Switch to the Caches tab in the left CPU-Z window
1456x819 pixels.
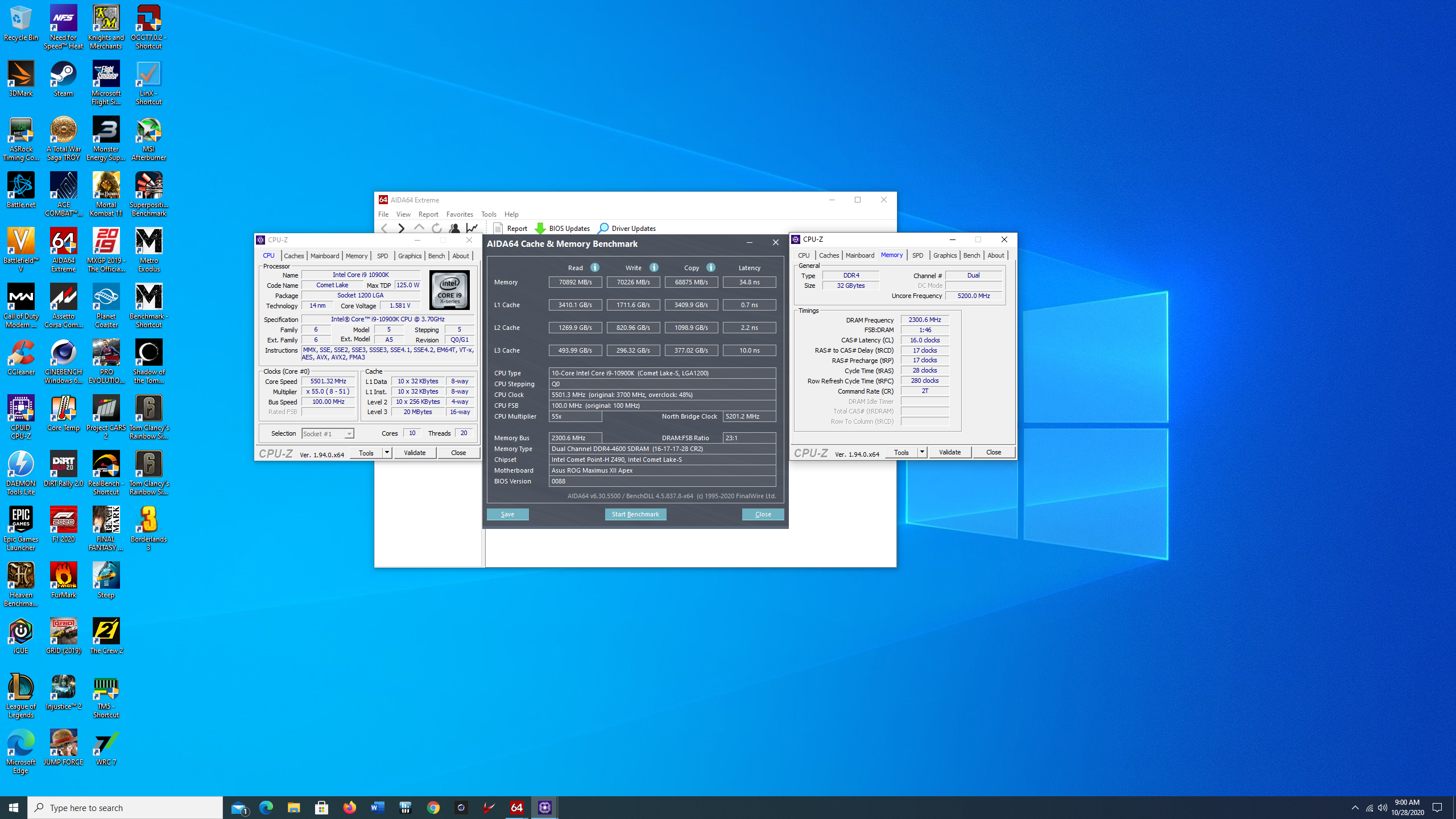[x=294, y=256]
